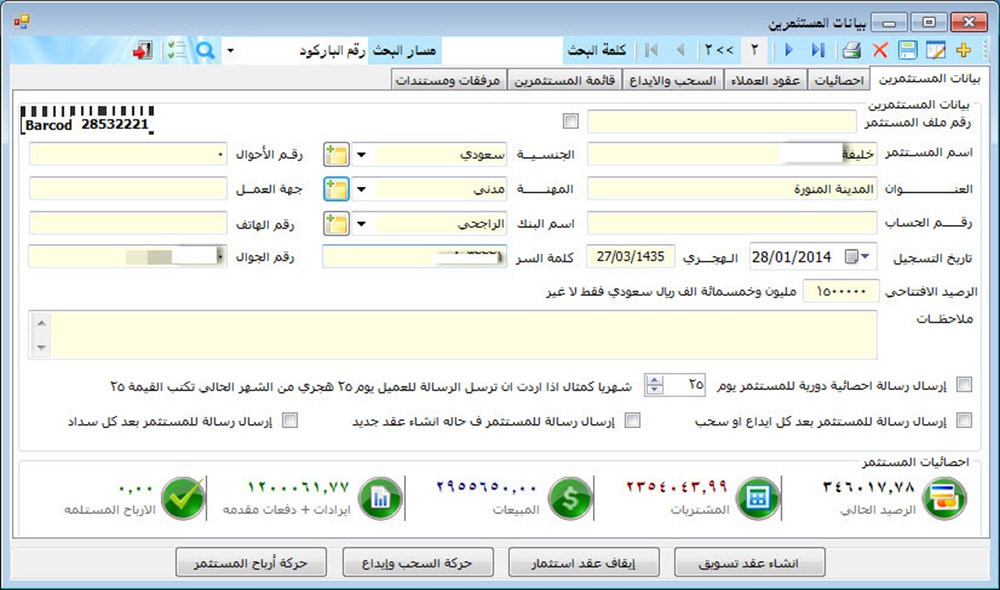This screenshot has height=590, width=1000.
Task: Go to the last record with the navigation arrow
Action: coord(818,50)
